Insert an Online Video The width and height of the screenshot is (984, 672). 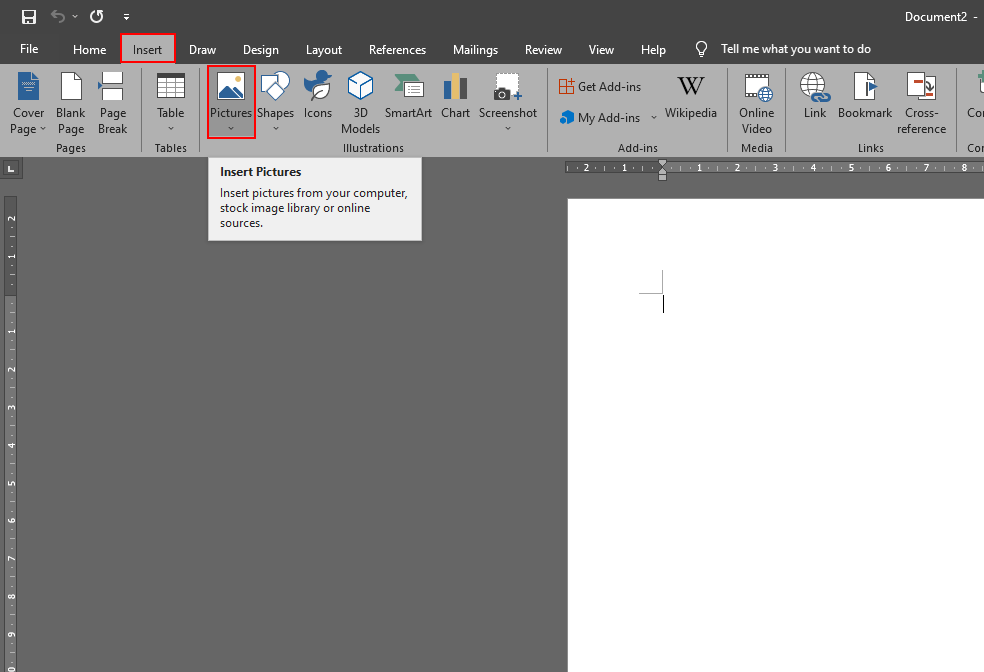click(757, 103)
